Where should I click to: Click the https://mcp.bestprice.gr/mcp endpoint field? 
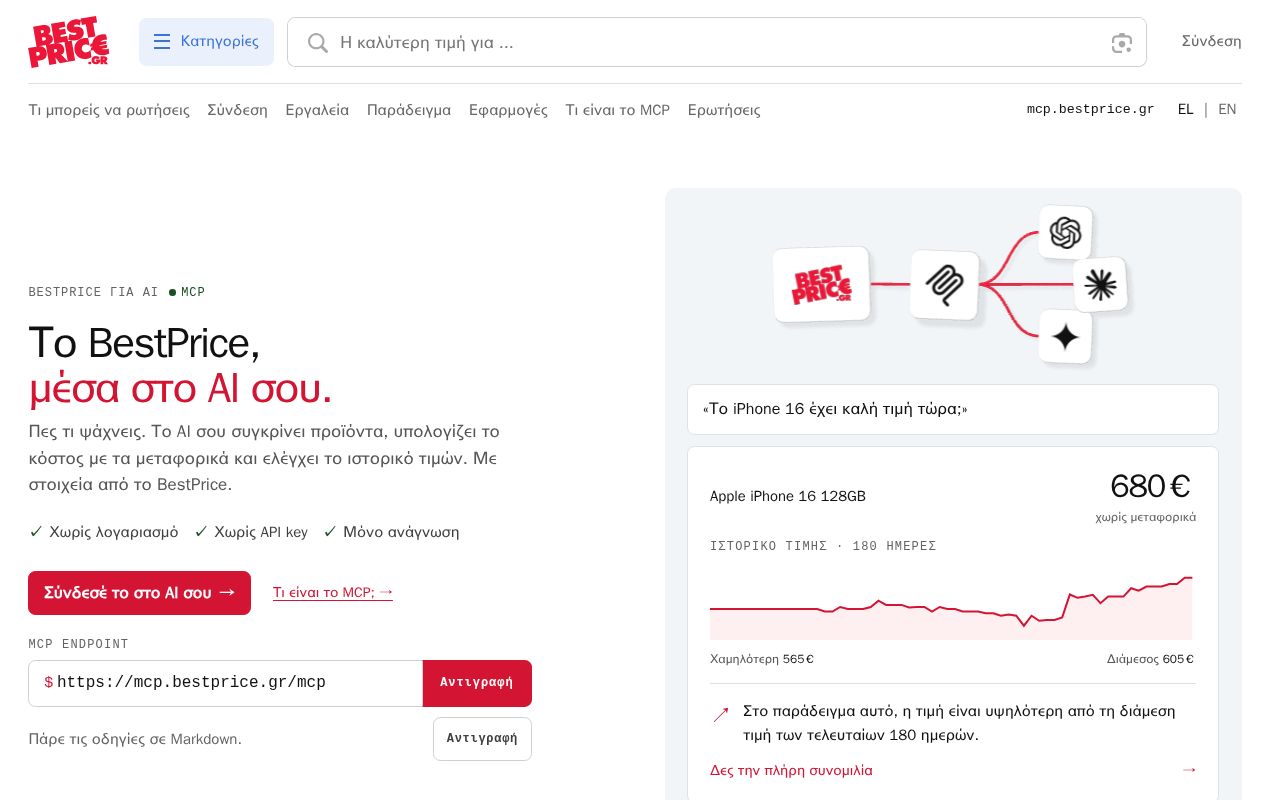[226, 683]
